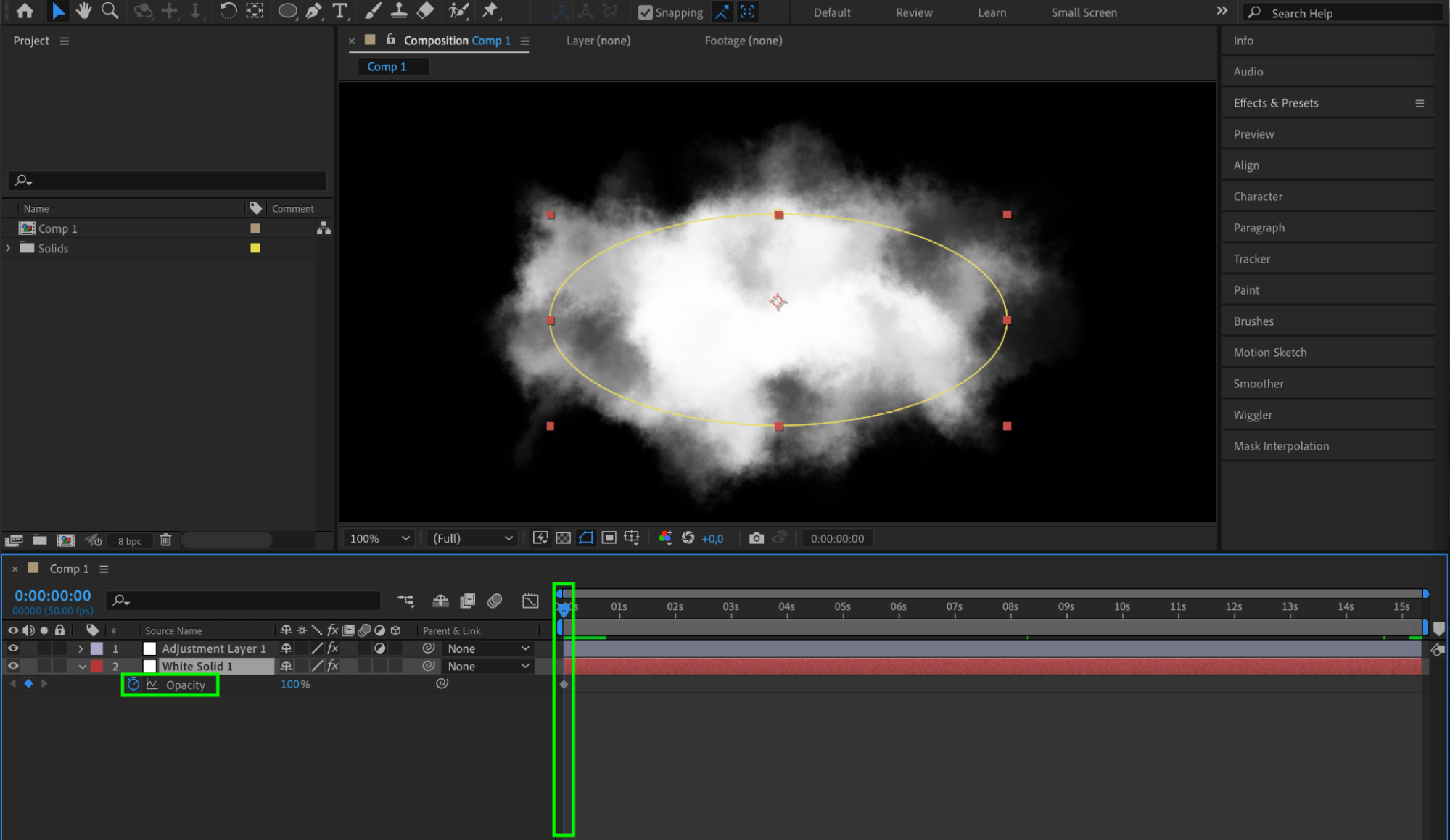Click the Wiggler panel label

[x=1253, y=415]
